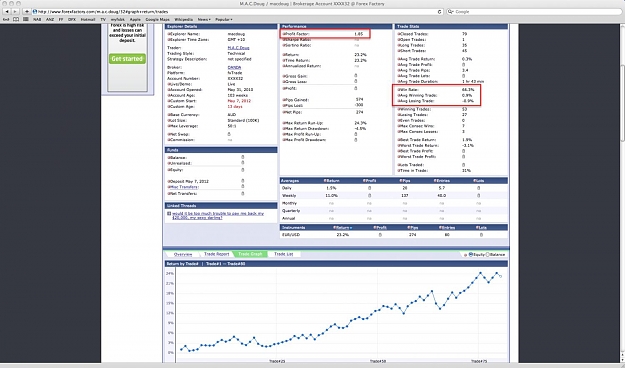Open the Trade List tab
This screenshot has height=368, width=625.
[283, 254]
